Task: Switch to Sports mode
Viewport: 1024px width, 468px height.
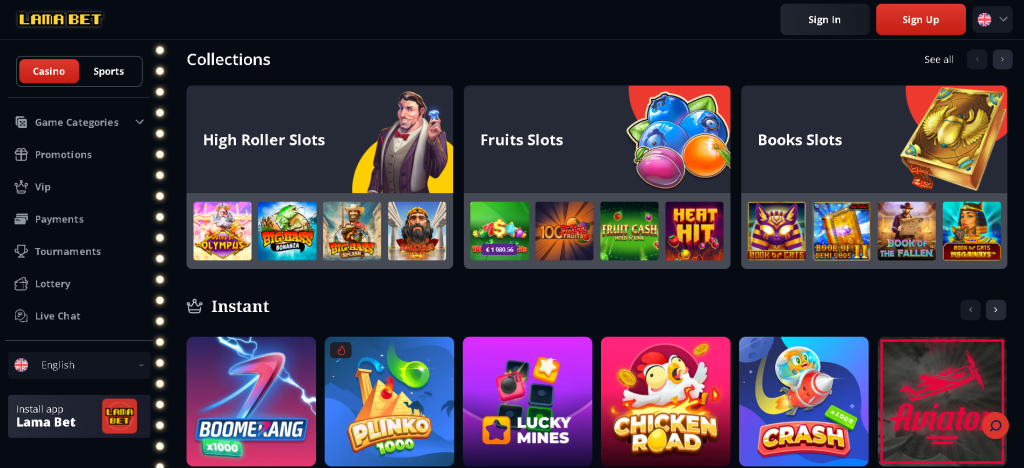Action: (x=108, y=71)
